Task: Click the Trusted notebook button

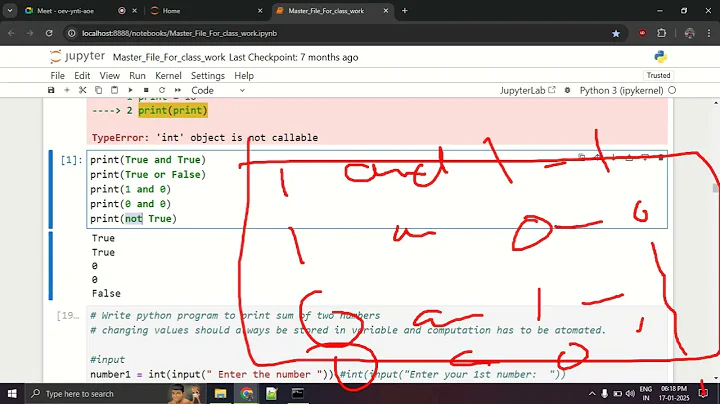Action: (x=658, y=75)
